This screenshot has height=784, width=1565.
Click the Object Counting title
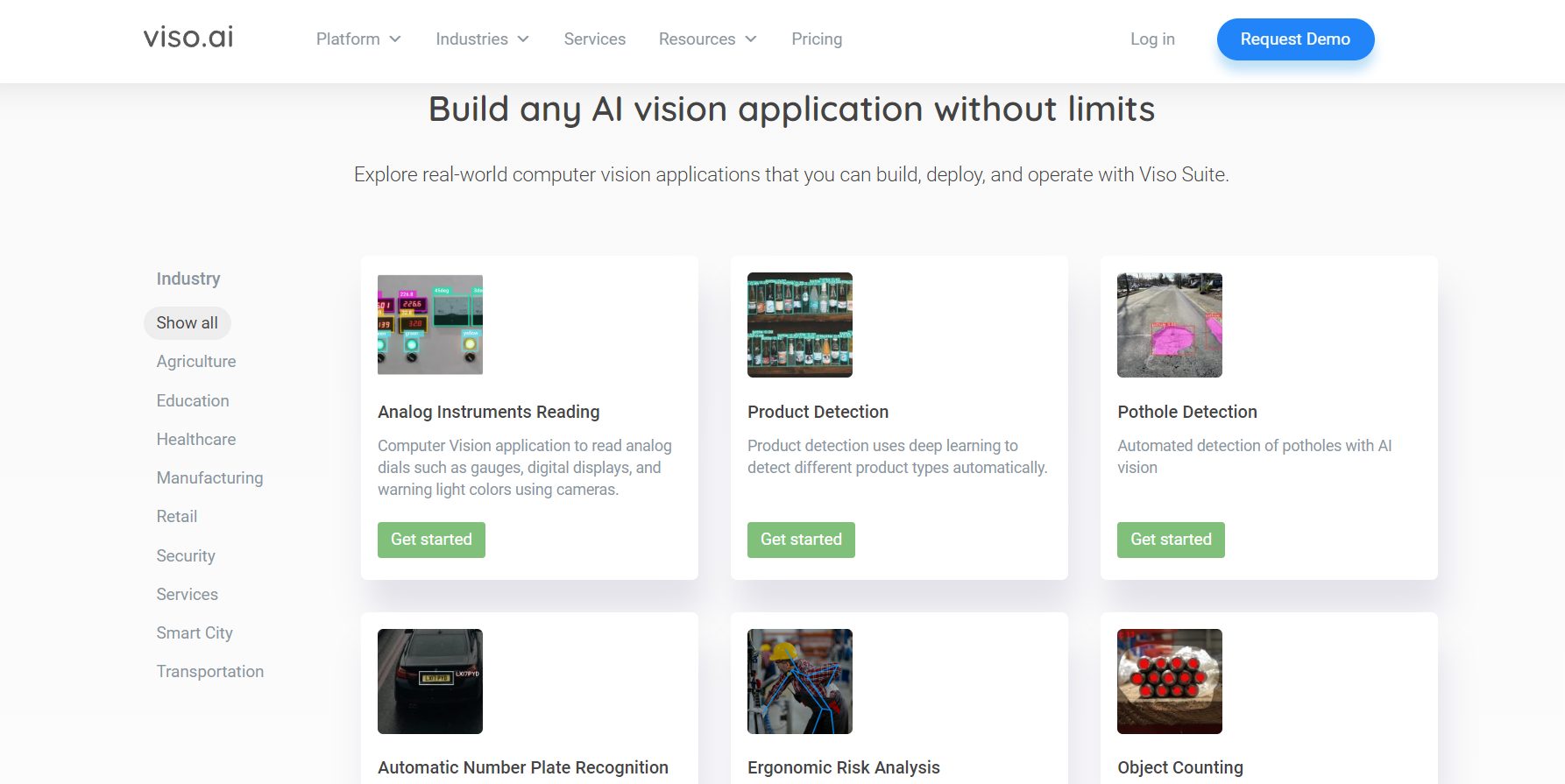[x=1180, y=767]
